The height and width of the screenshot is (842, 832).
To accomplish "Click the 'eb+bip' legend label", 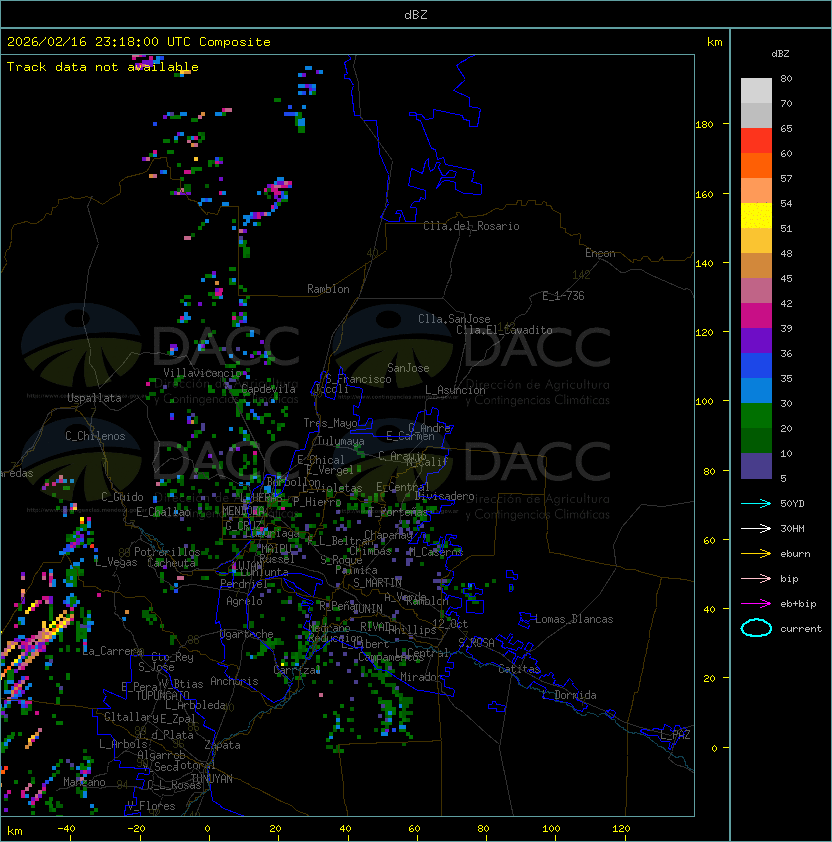I will 798,604.
